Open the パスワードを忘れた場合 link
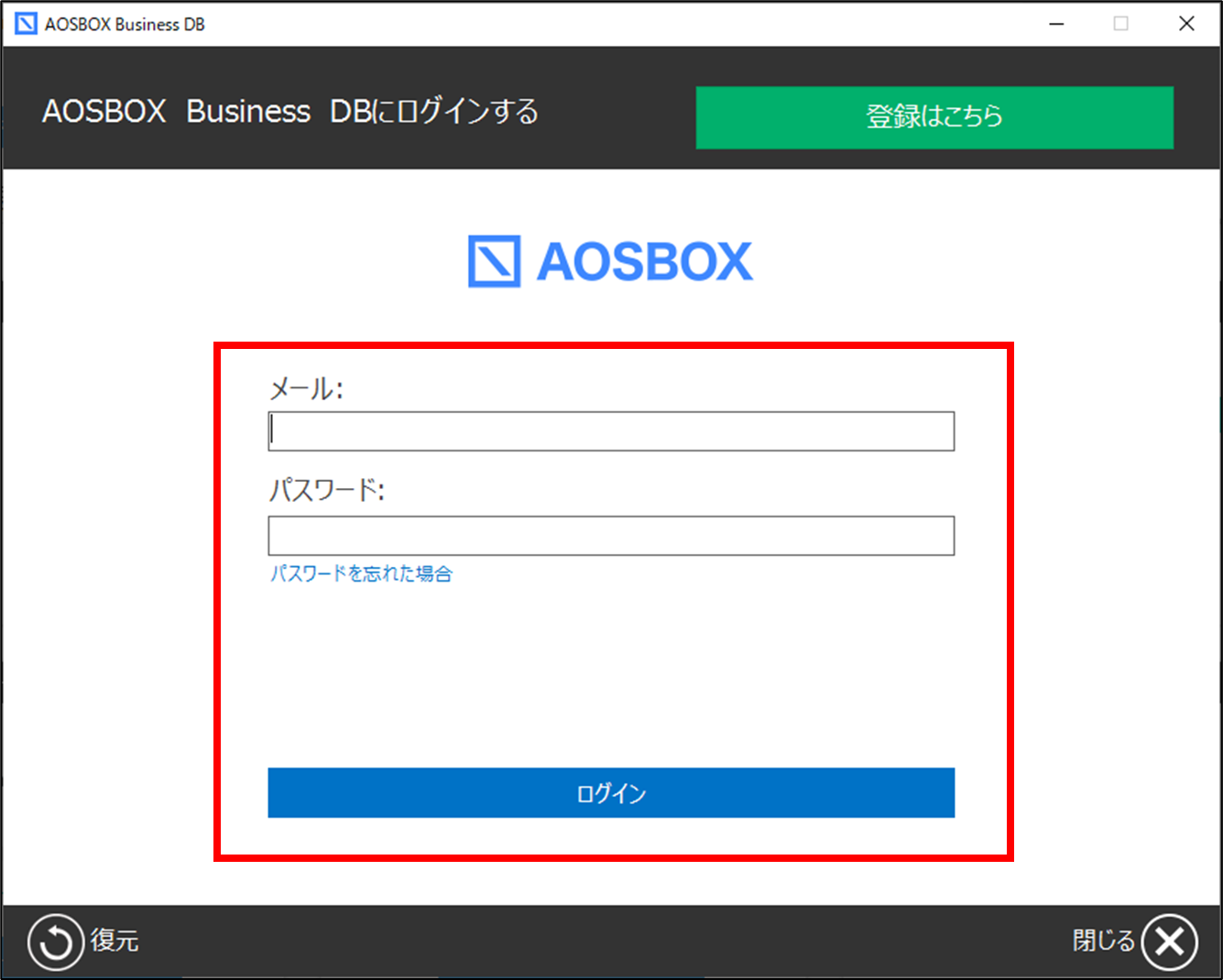The width and height of the screenshot is (1223, 980). pos(361,574)
